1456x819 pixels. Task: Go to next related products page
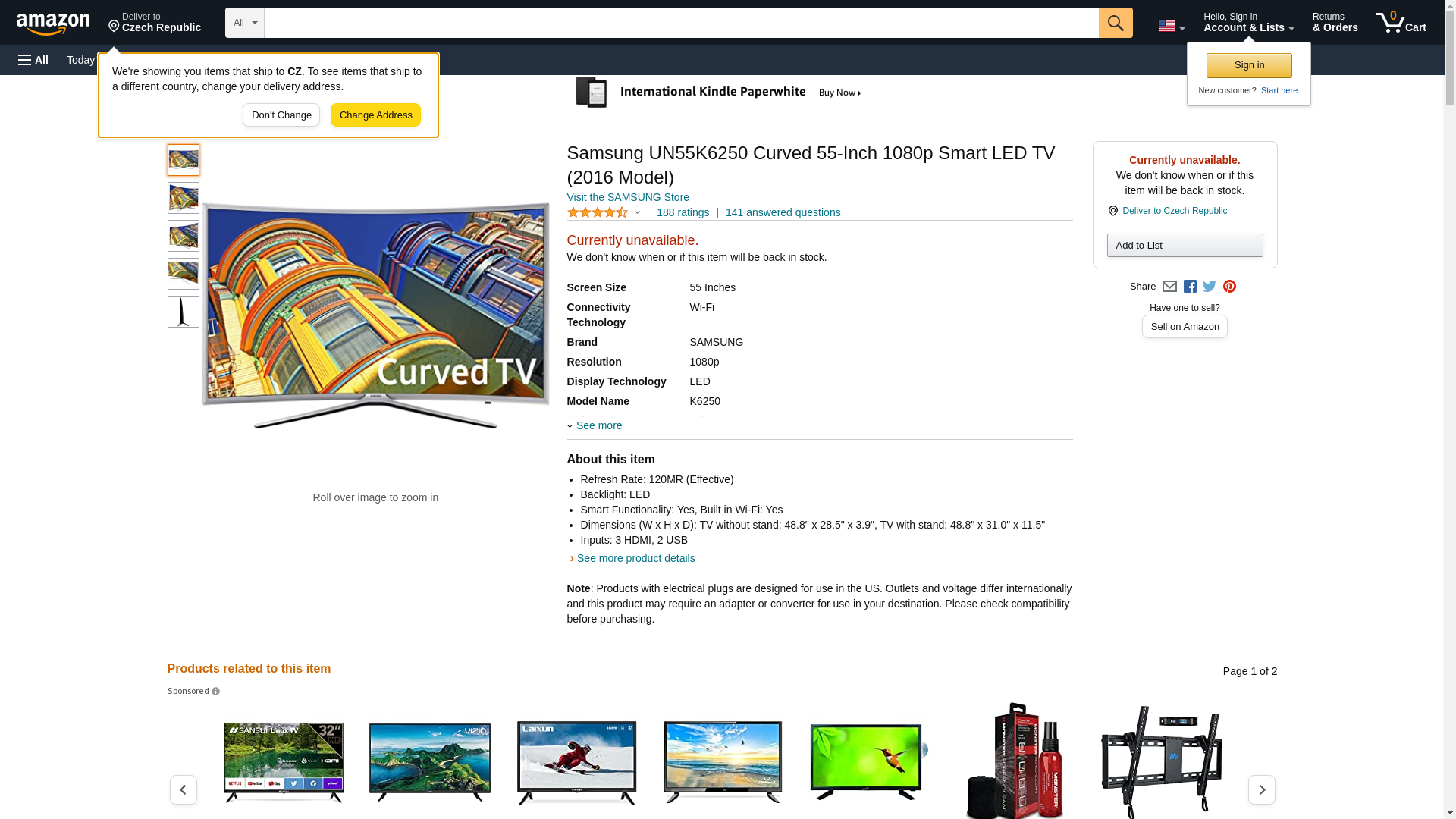[x=1261, y=789]
